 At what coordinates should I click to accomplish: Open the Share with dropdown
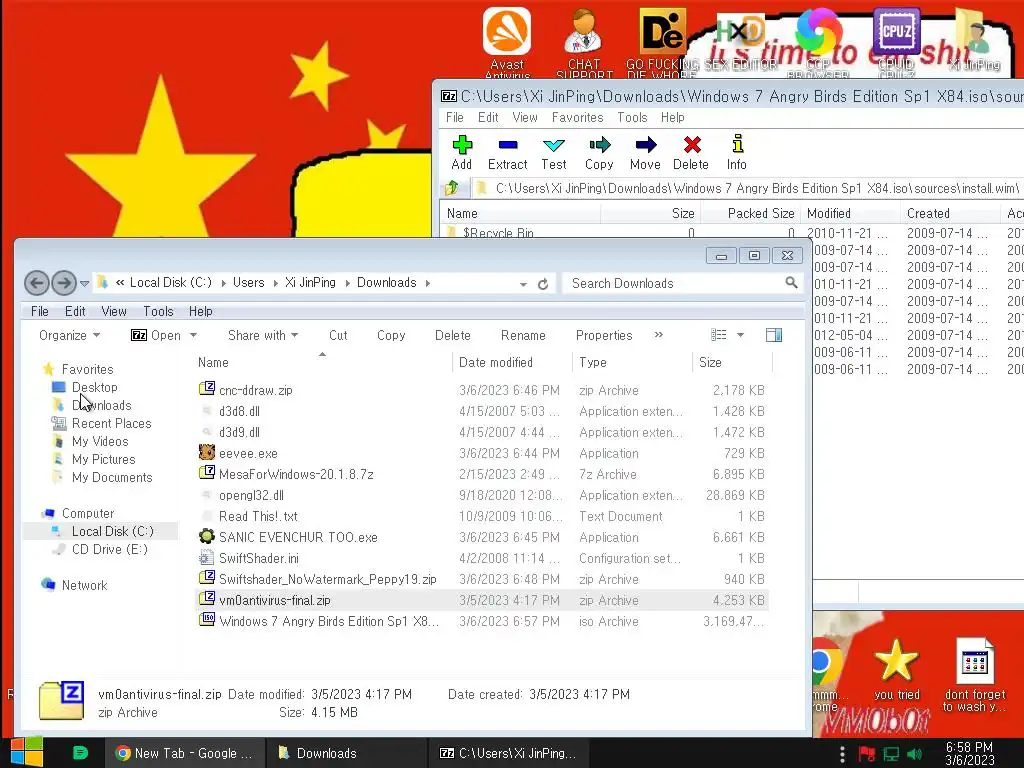[x=263, y=335]
